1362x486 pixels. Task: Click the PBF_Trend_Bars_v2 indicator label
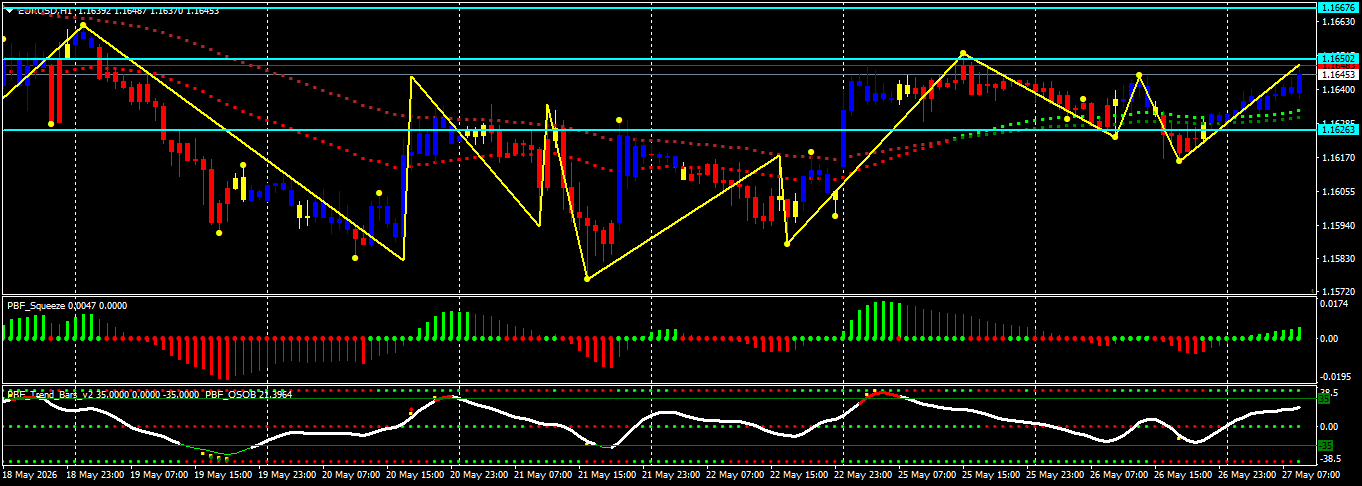pos(50,395)
